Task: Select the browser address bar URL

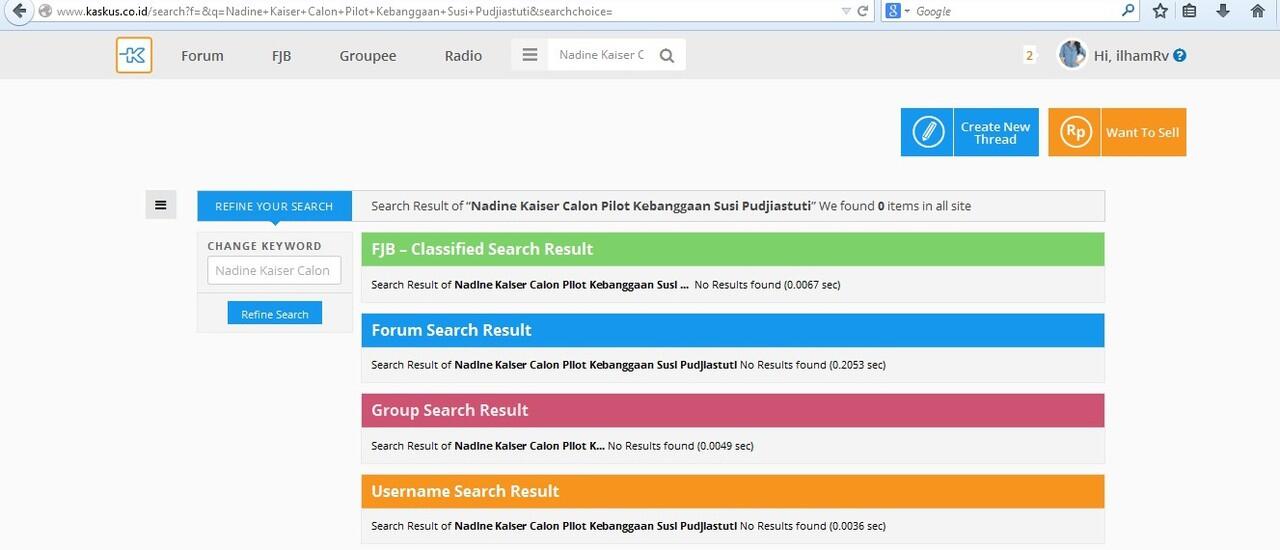Action: click(335, 11)
